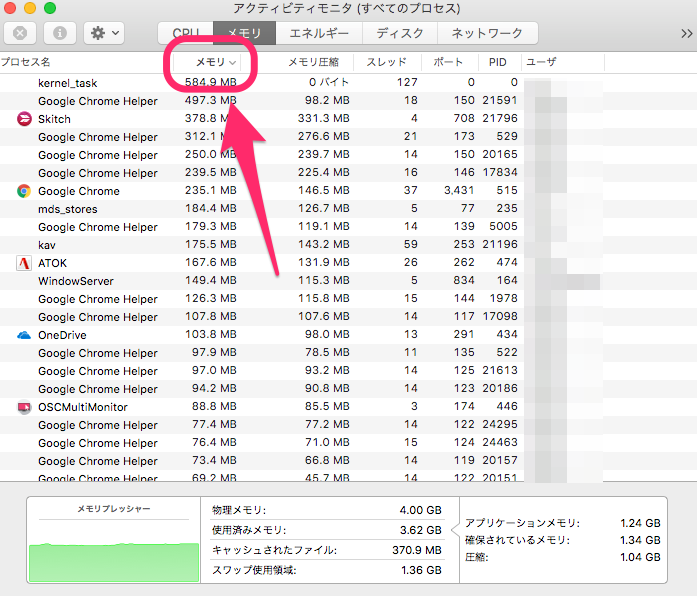Switch to the CPU tab
The width and height of the screenshot is (697, 596).
pyautogui.click(x=186, y=33)
